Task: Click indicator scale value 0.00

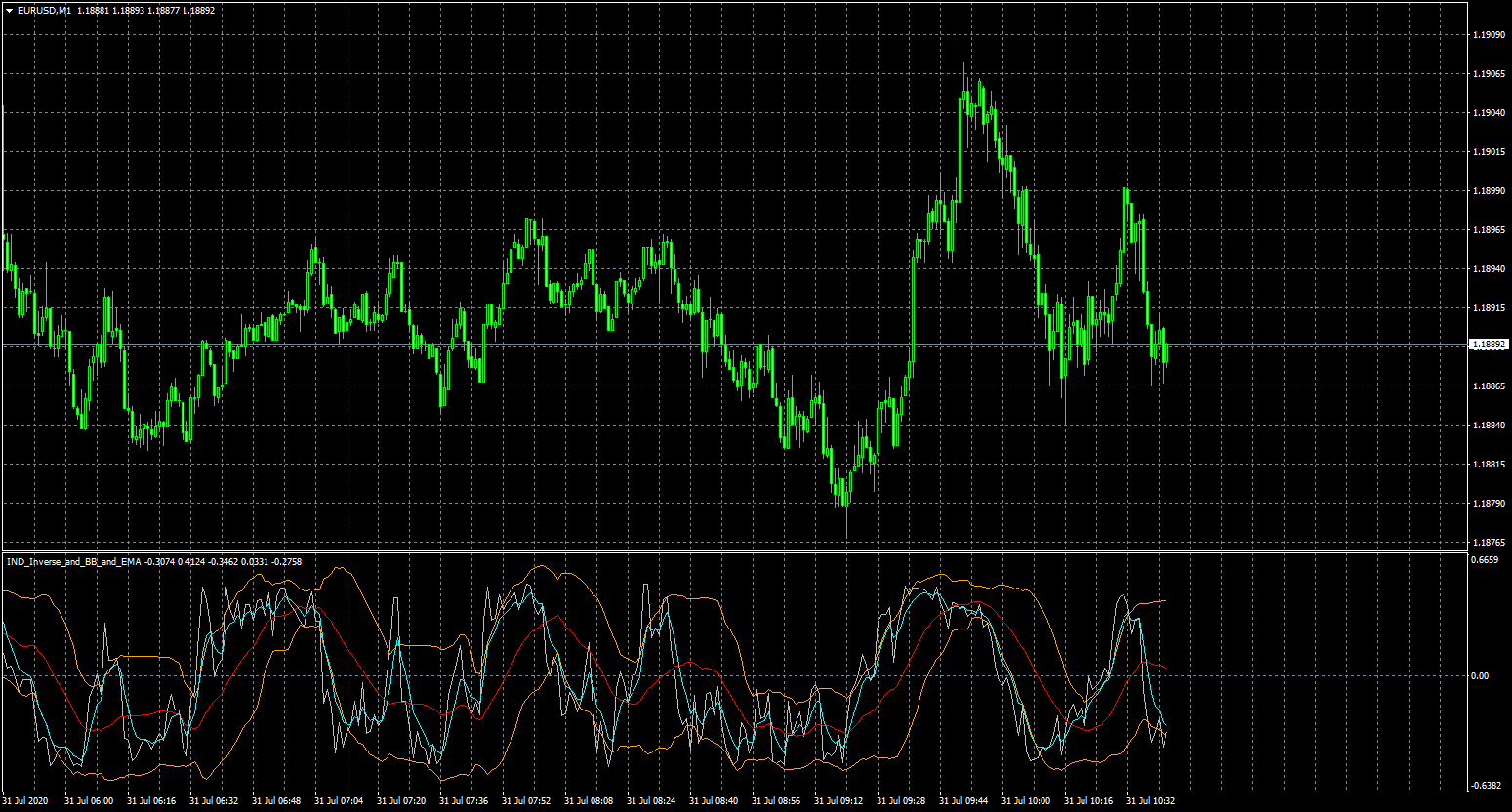Action: (x=1480, y=676)
